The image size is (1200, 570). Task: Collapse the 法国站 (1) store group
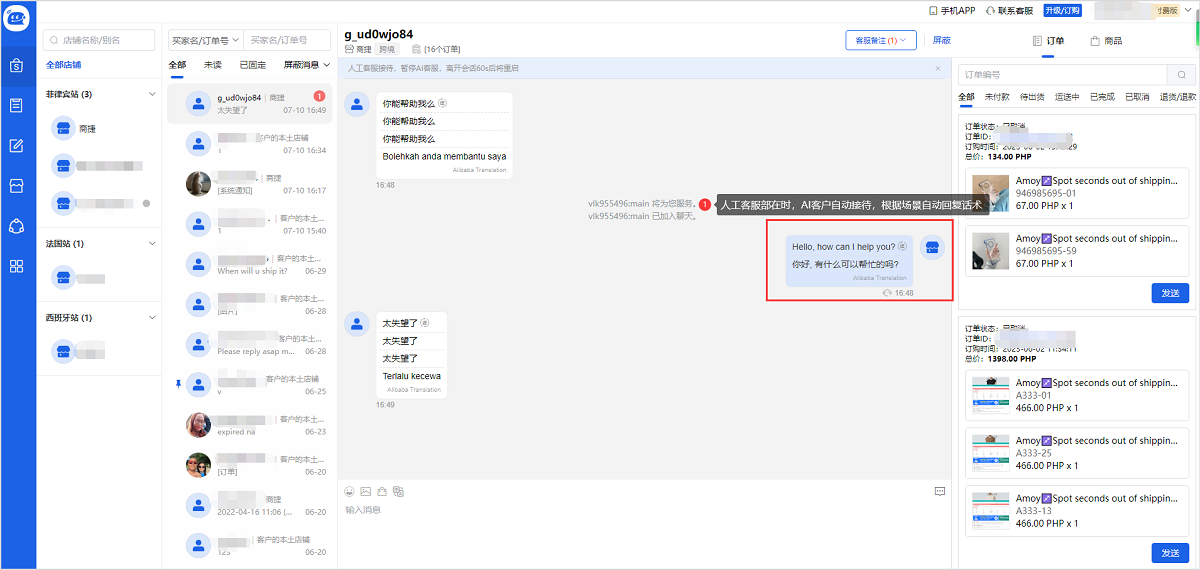tap(152, 243)
